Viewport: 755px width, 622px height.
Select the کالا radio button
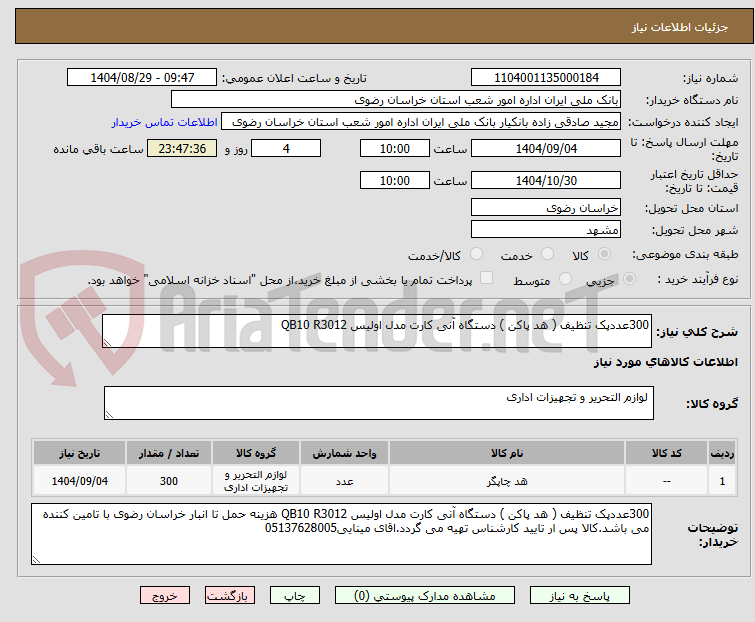coord(604,254)
